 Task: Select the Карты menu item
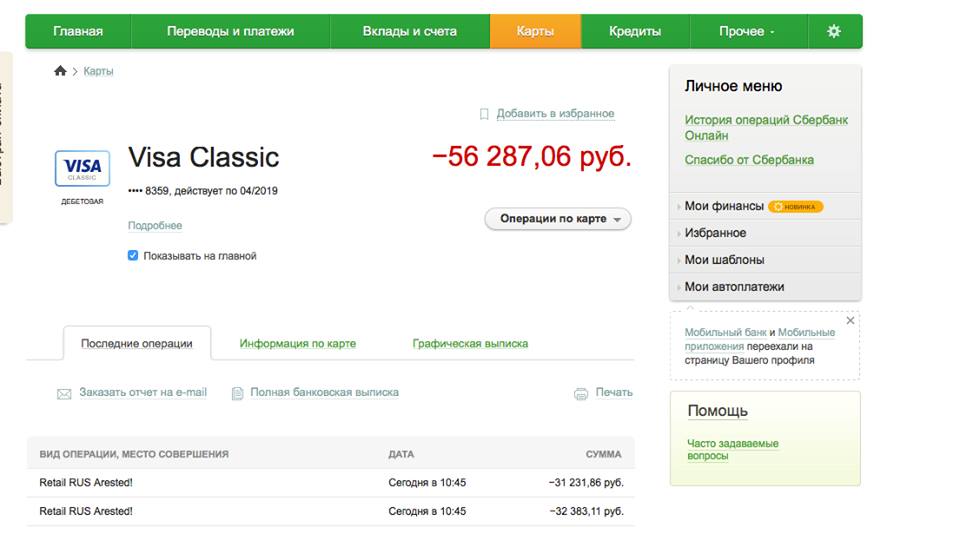tap(535, 31)
